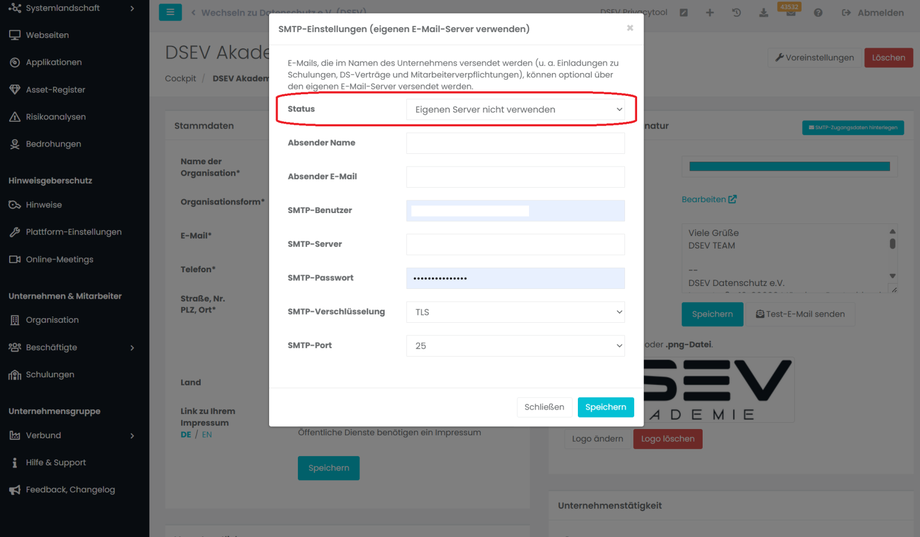Viewport: 920px width, 537px height.
Task: Click the plus icon in top bar
Action: (x=709, y=12)
